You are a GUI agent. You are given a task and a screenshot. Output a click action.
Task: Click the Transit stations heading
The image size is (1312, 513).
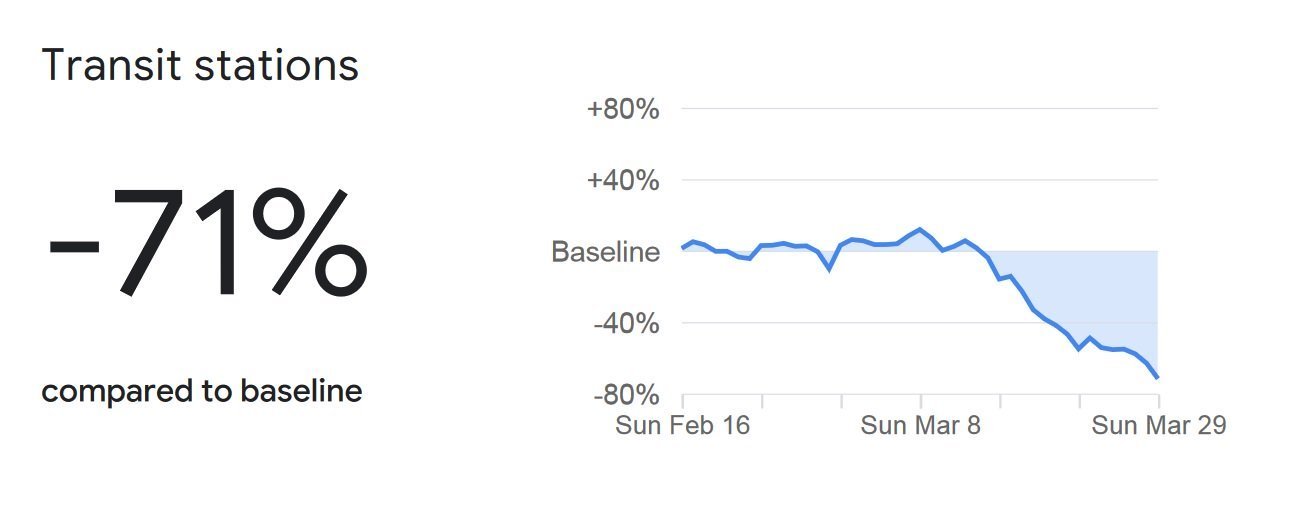(x=200, y=66)
